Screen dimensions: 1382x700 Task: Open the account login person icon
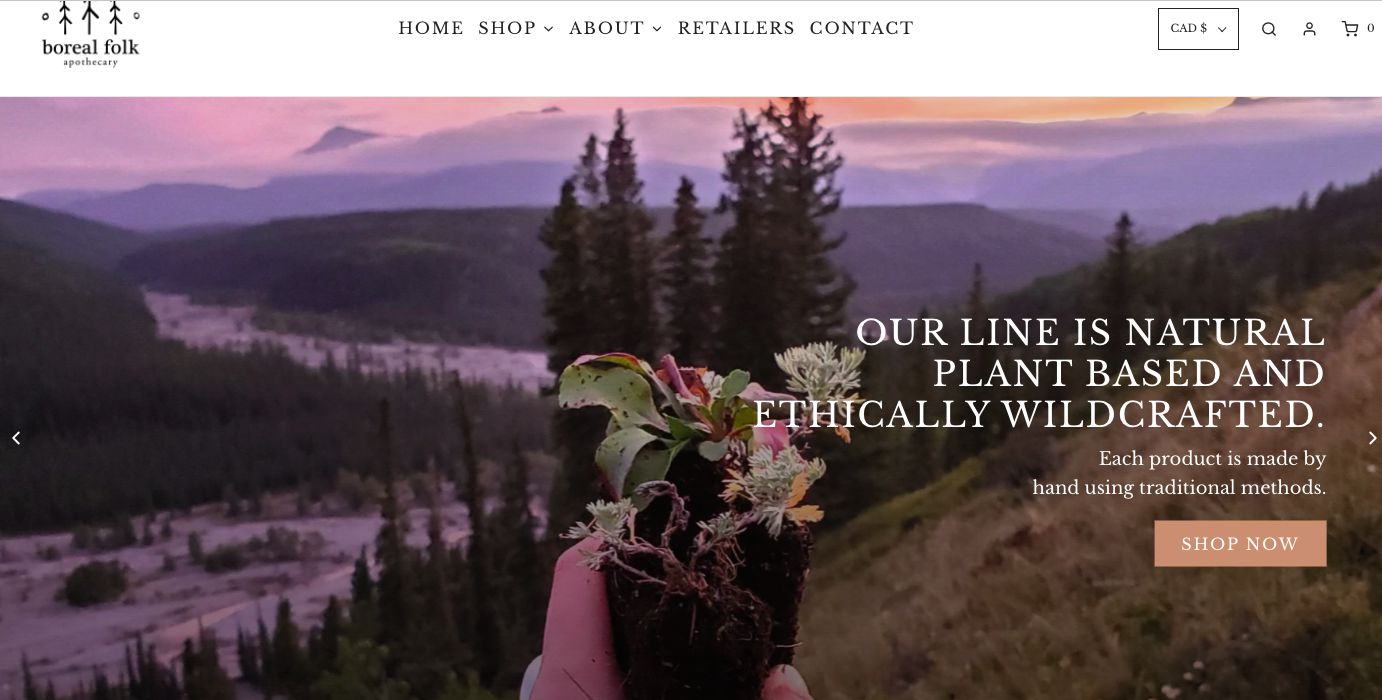(1309, 29)
